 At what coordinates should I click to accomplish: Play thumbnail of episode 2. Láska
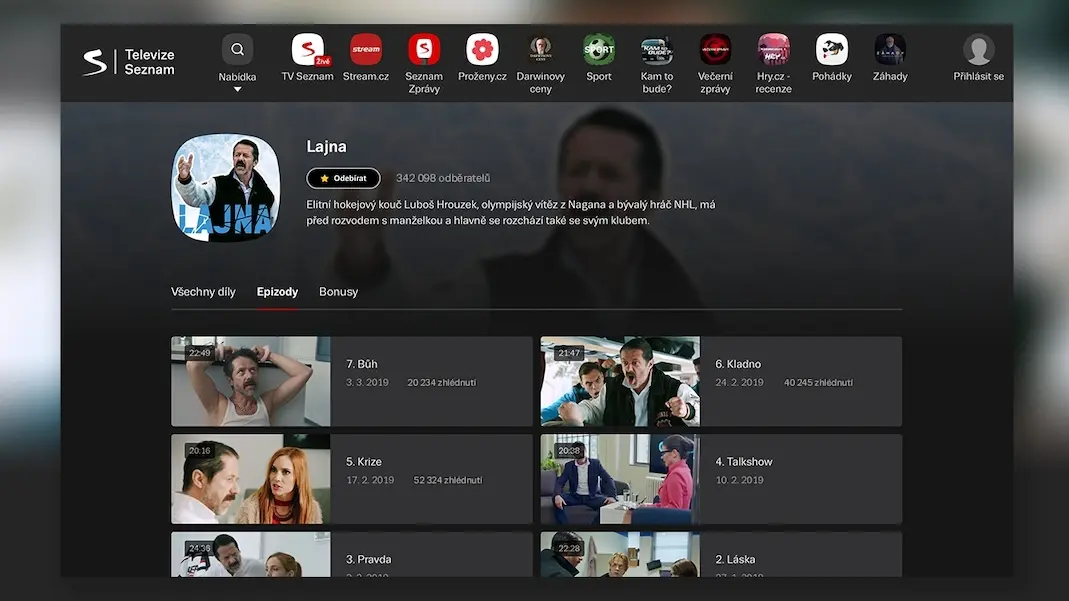click(x=620, y=555)
